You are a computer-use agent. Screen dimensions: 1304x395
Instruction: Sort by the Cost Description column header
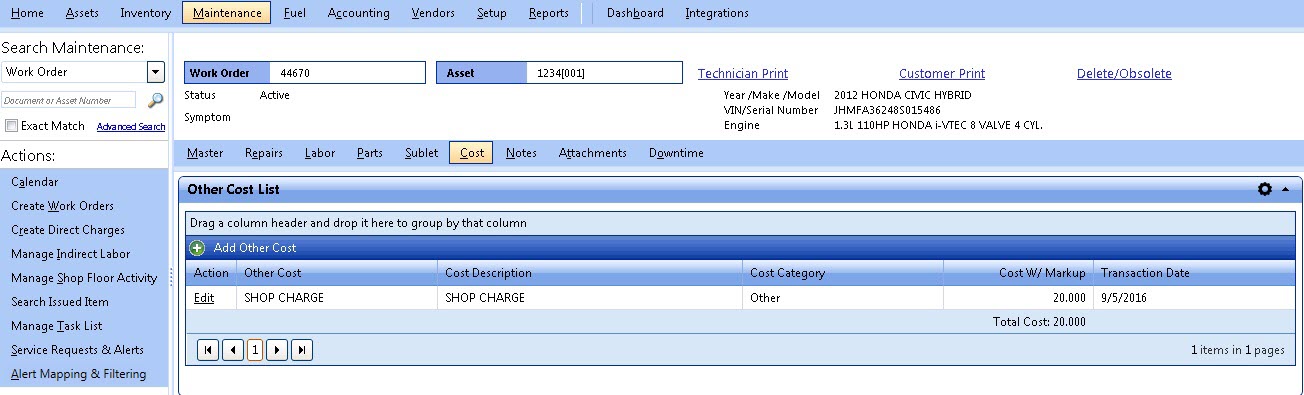coord(591,273)
